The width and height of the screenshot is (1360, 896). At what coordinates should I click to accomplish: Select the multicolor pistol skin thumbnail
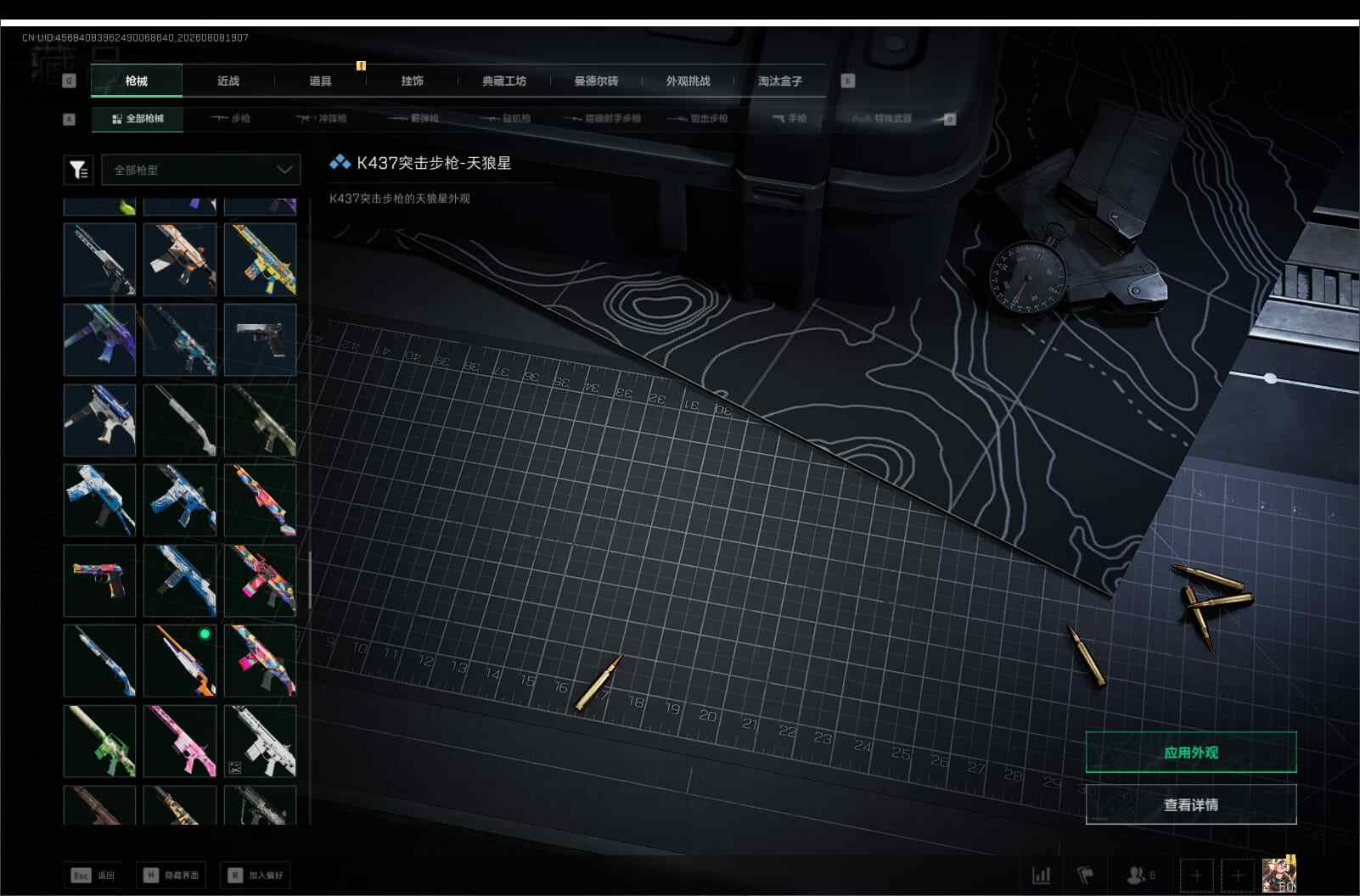[x=99, y=580]
